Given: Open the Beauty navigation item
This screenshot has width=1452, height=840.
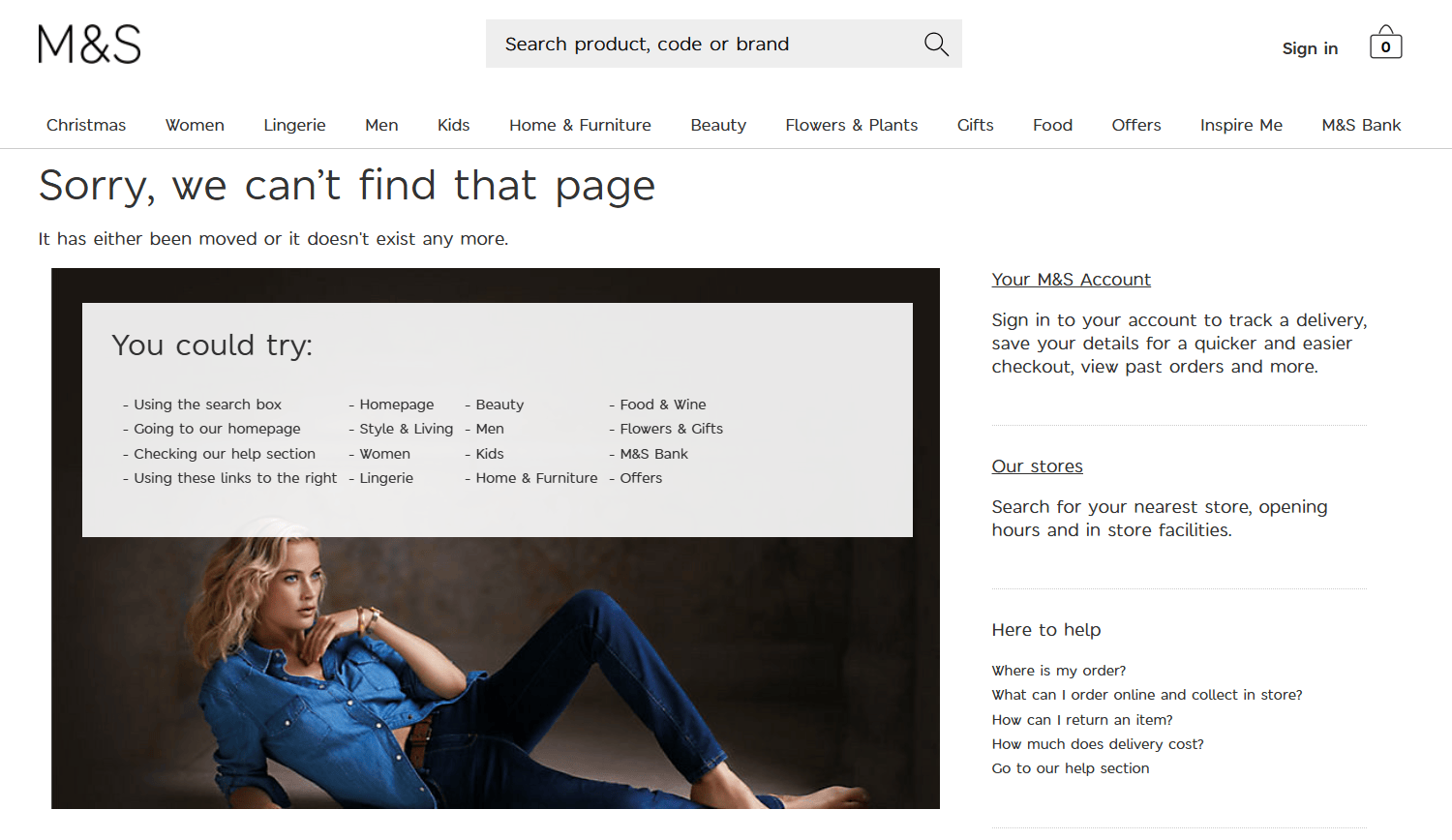Looking at the screenshot, I should [x=718, y=125].
